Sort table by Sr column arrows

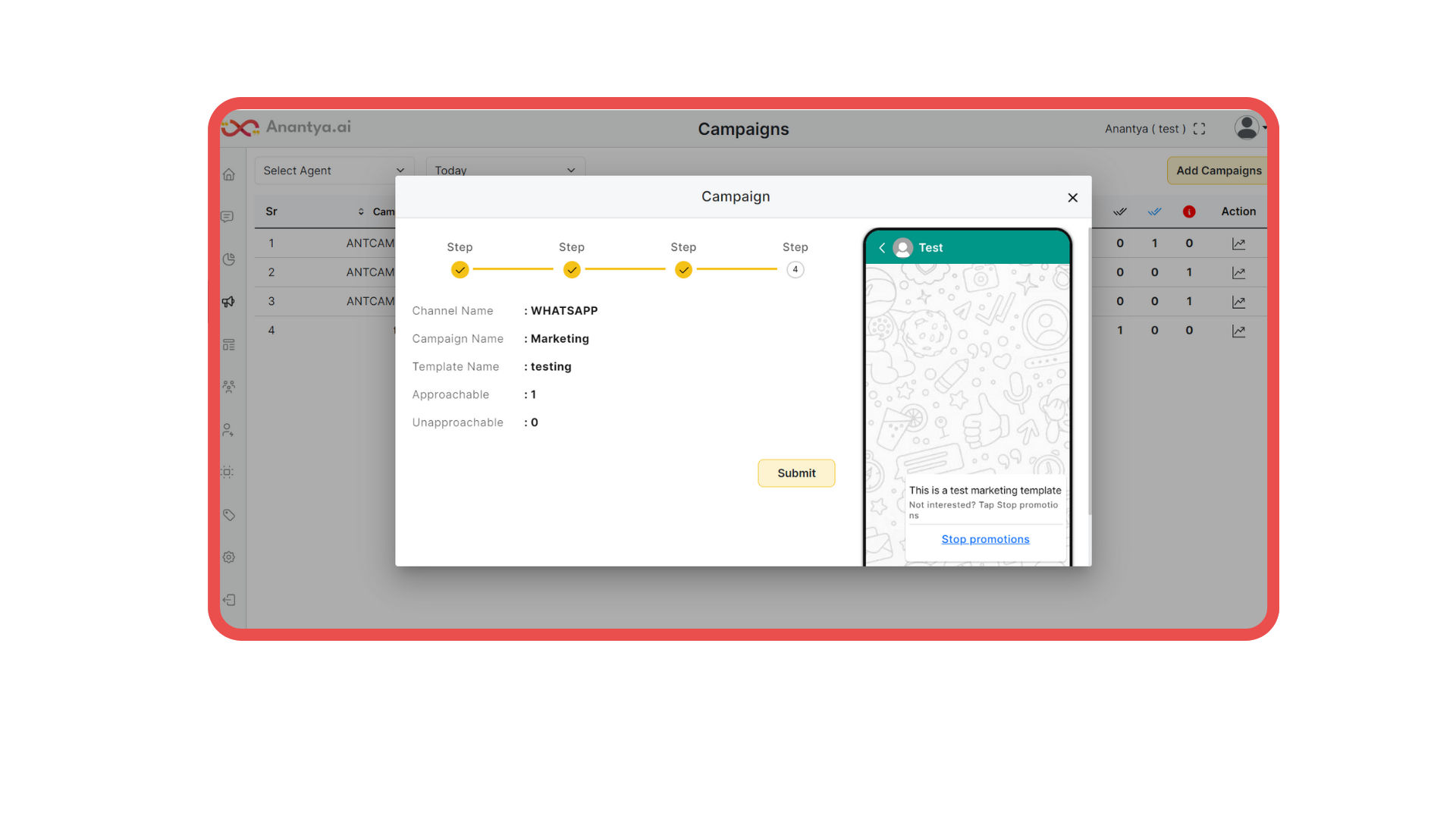click(x=361, y=212)
